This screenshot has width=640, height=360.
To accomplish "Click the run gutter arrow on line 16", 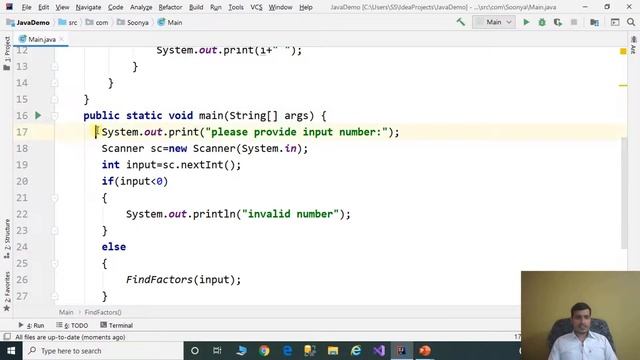I will point(38,116).
